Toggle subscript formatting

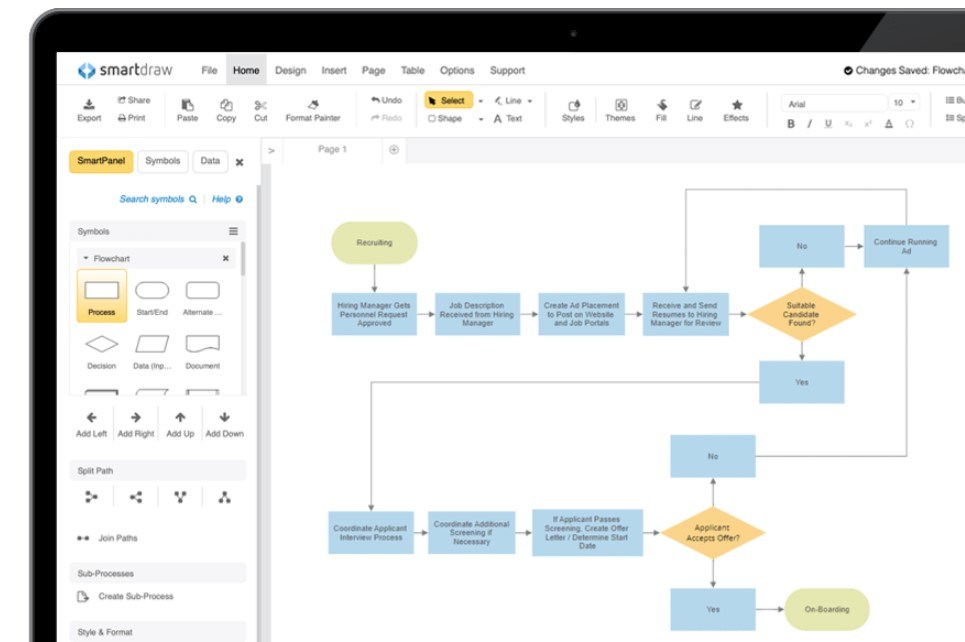849,124
